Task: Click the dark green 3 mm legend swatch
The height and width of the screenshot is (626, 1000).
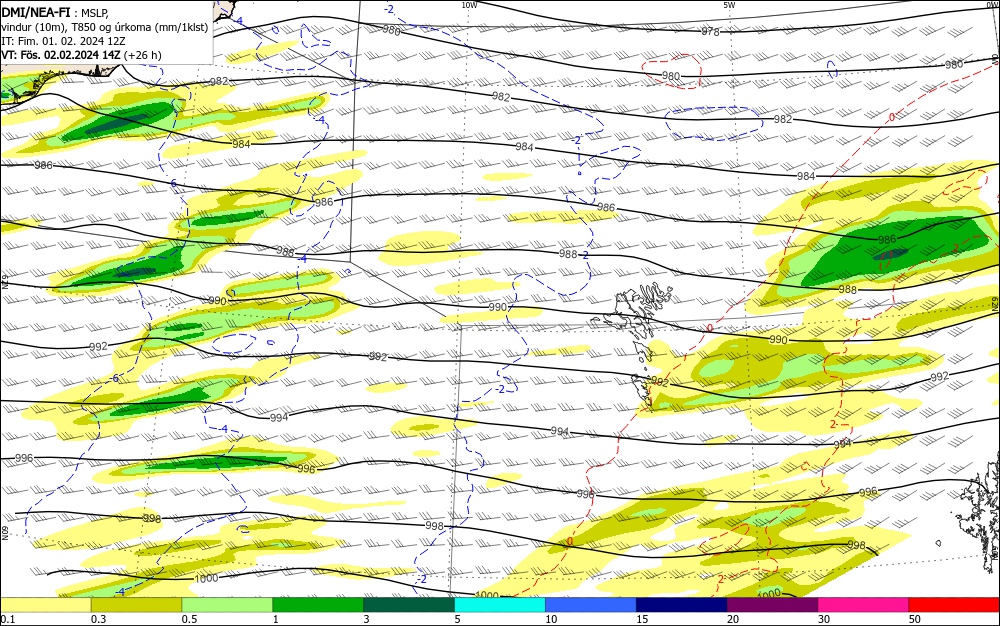Action: point(409,605)
